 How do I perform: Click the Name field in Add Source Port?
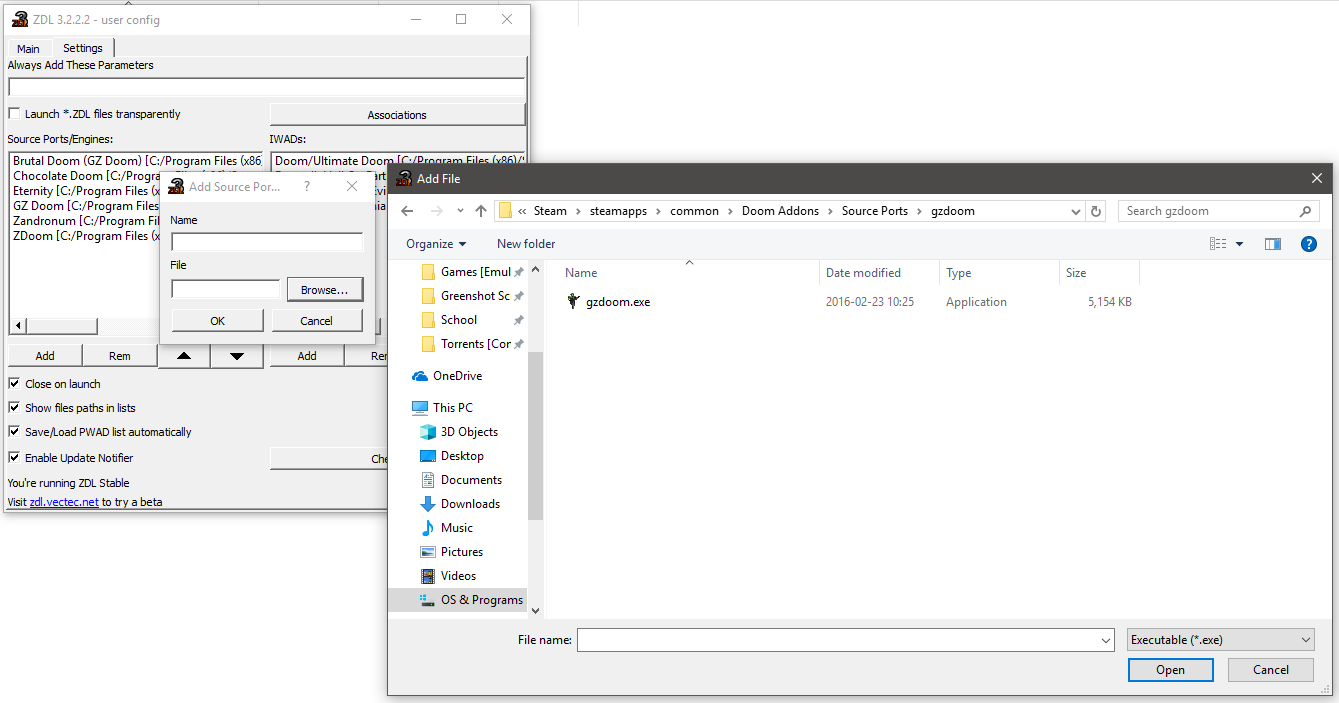pyautogui.click(x=267, y=242)
